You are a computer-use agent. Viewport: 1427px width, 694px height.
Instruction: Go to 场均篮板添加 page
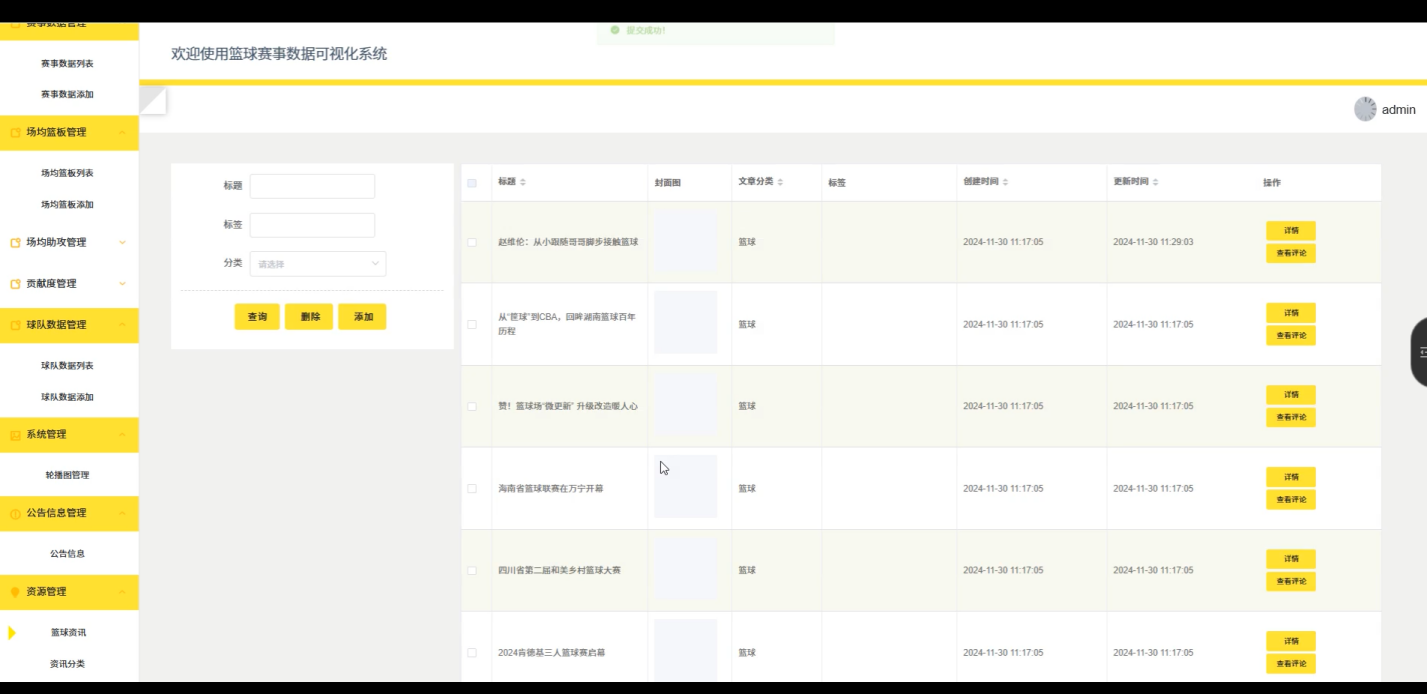point(67,204)
